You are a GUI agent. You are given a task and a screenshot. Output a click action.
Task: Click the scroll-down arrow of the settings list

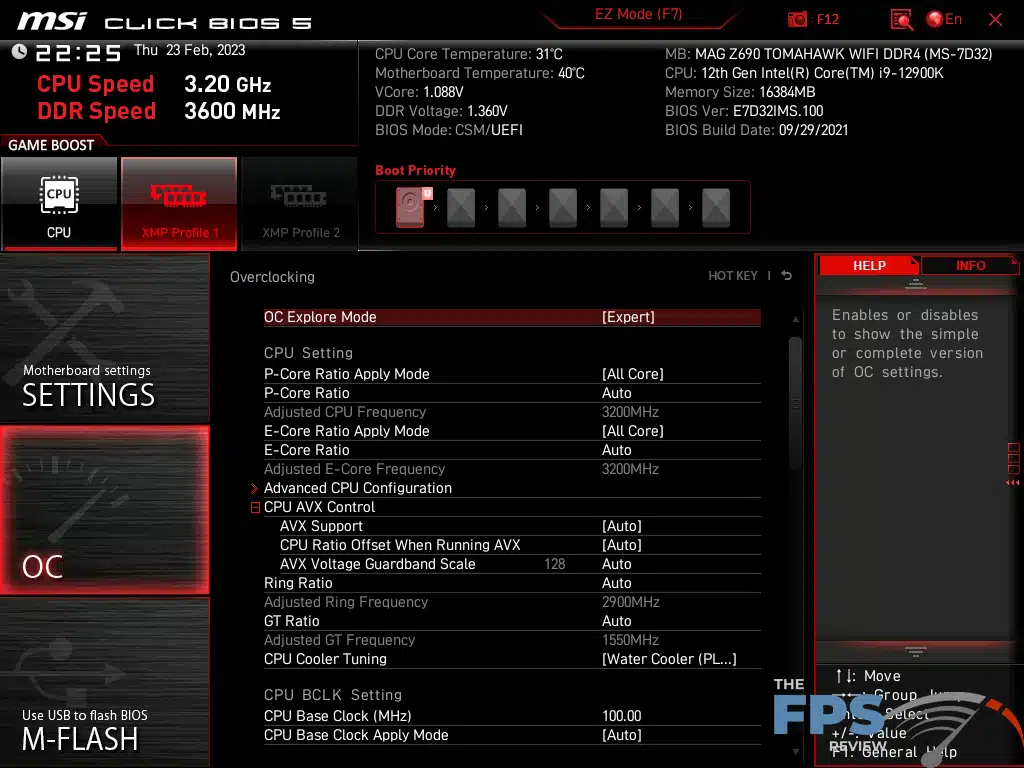click(795, 752)
